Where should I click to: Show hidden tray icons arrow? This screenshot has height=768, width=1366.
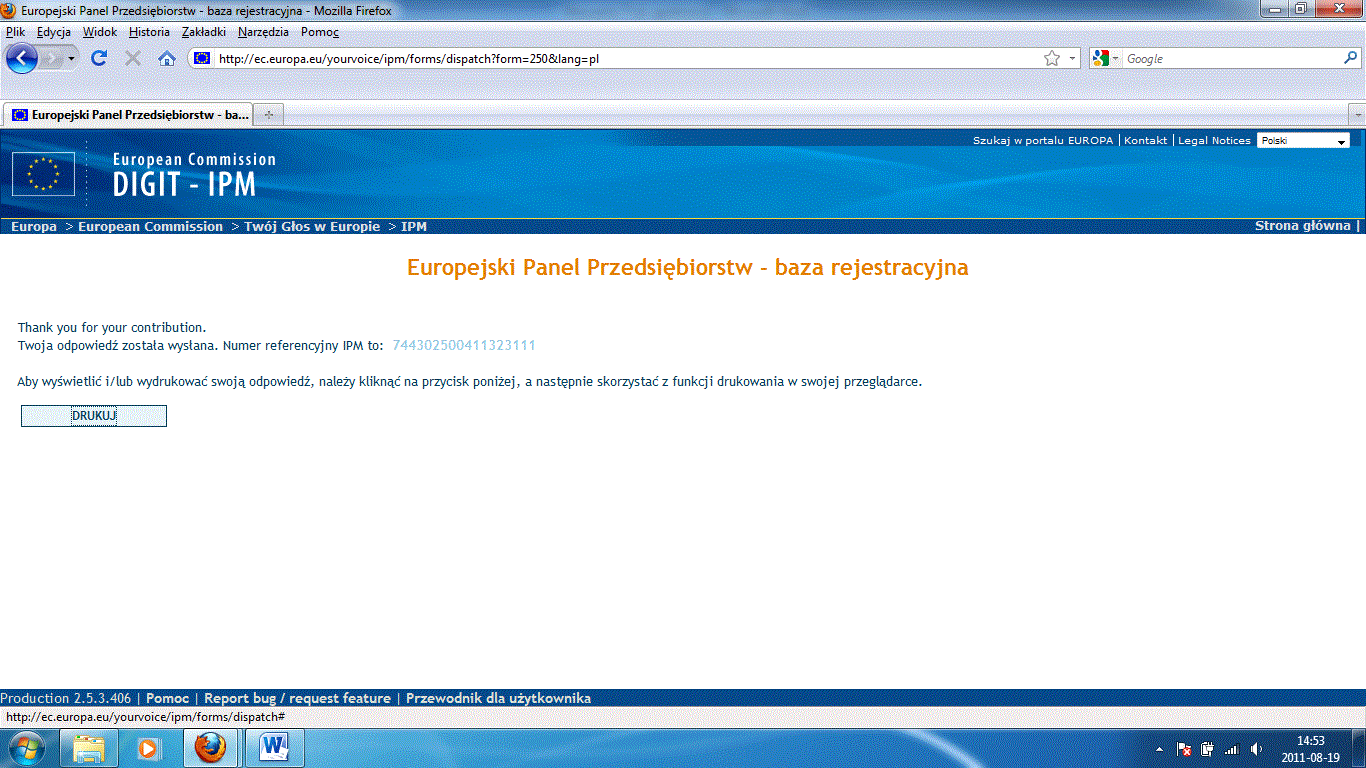(x=1159, y=748)
